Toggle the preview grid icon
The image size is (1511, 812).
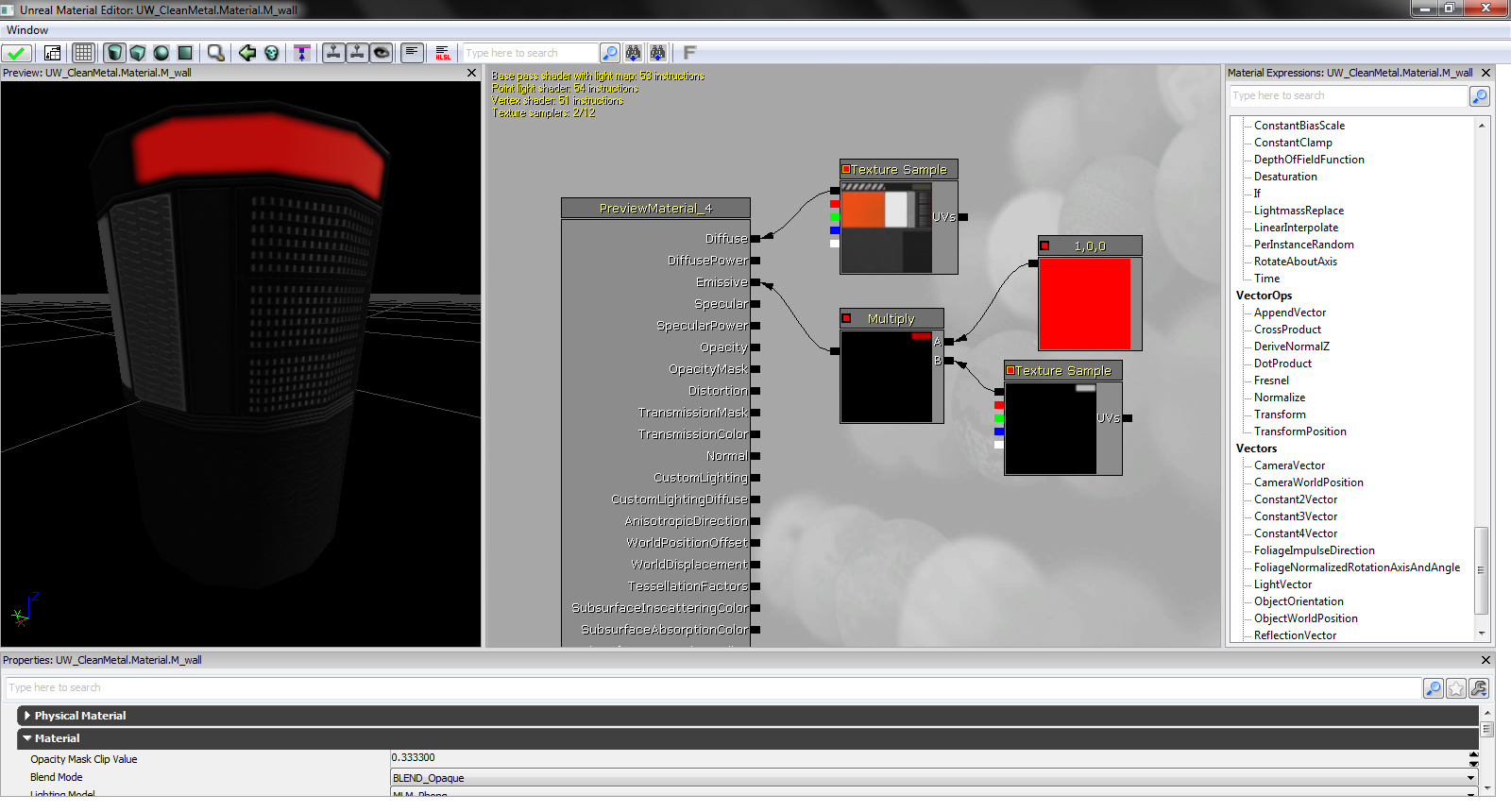(84, 53)
